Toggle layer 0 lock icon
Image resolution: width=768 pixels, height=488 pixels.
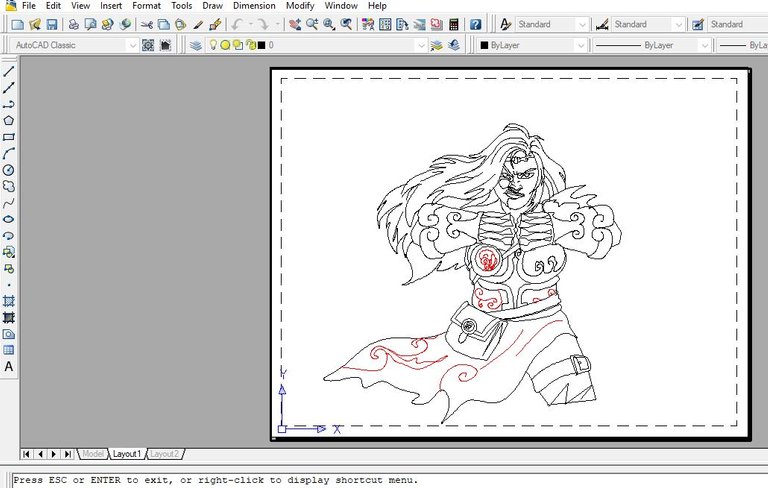click(x=251, y=45)
